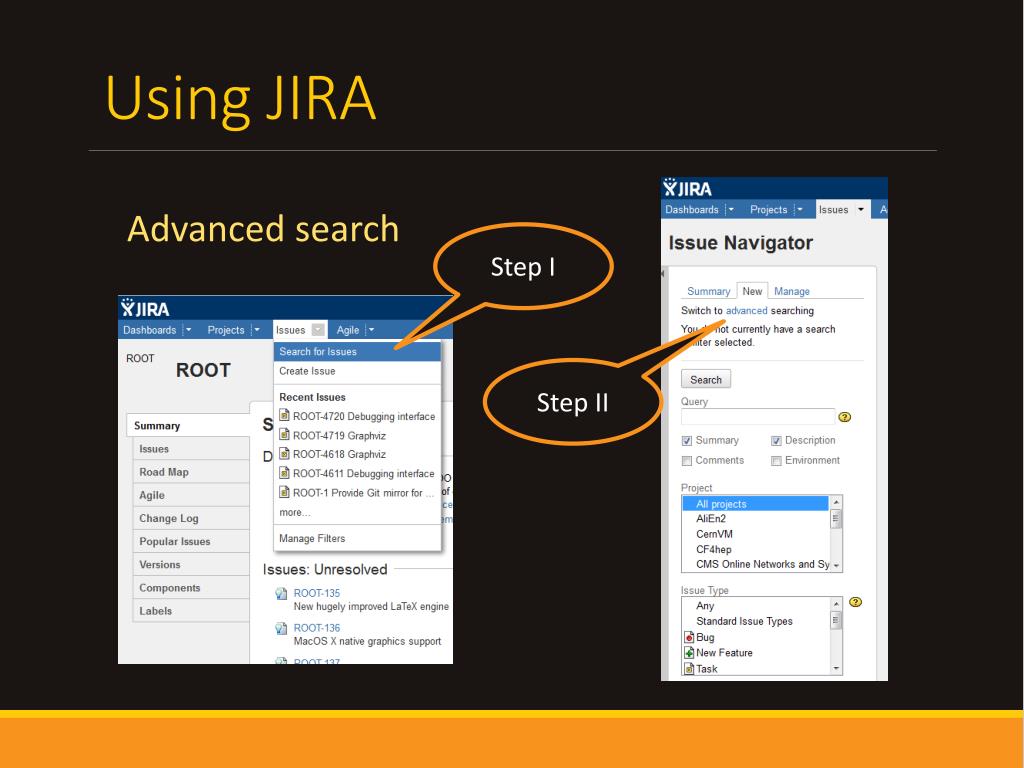The width and height of the screenshot is (1024, 768).
Task: Open the ROOT-135 issue link
Action: pos(317,593)
